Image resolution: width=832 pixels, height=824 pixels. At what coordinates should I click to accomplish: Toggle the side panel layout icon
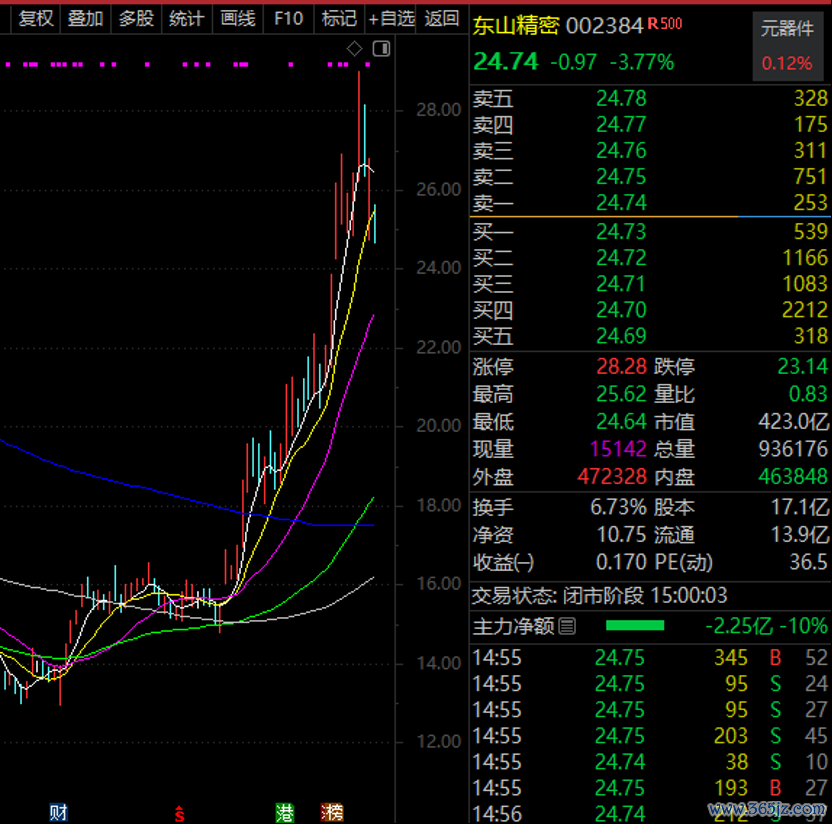pos(382,49)
